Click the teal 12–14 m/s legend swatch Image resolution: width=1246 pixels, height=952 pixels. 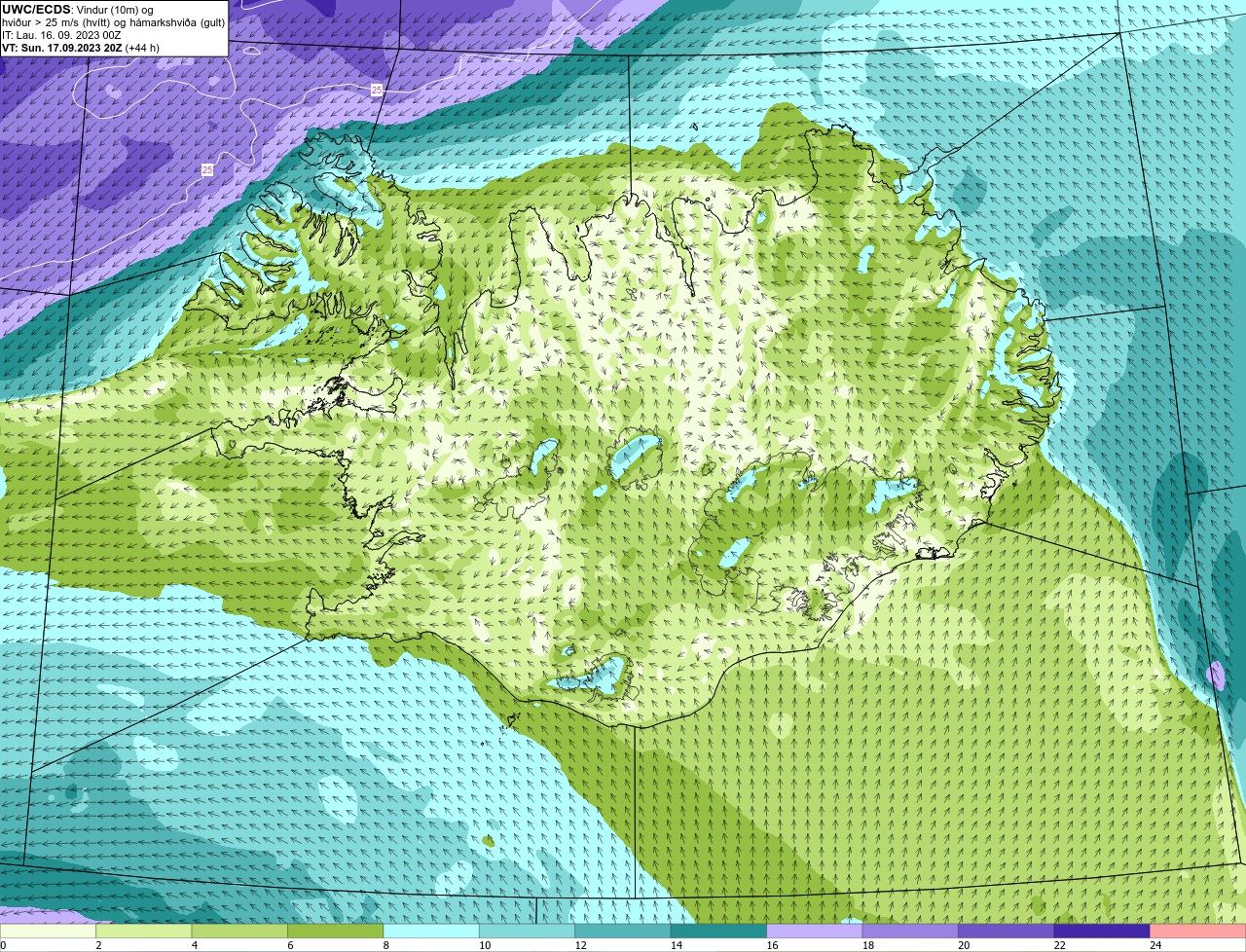tap(623, 931)
